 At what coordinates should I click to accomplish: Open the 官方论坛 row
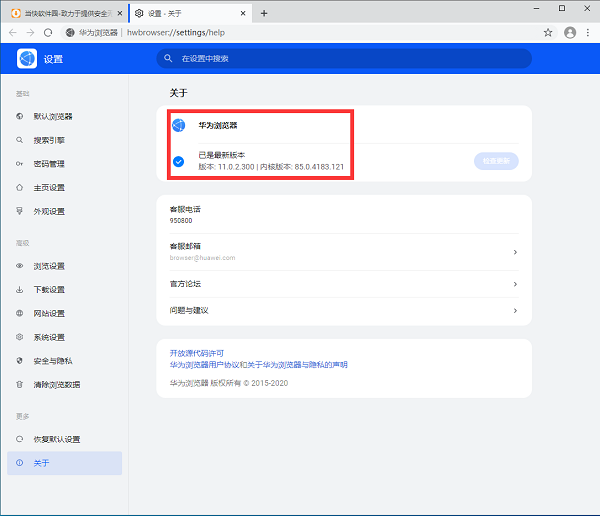[x=344, y=284]
